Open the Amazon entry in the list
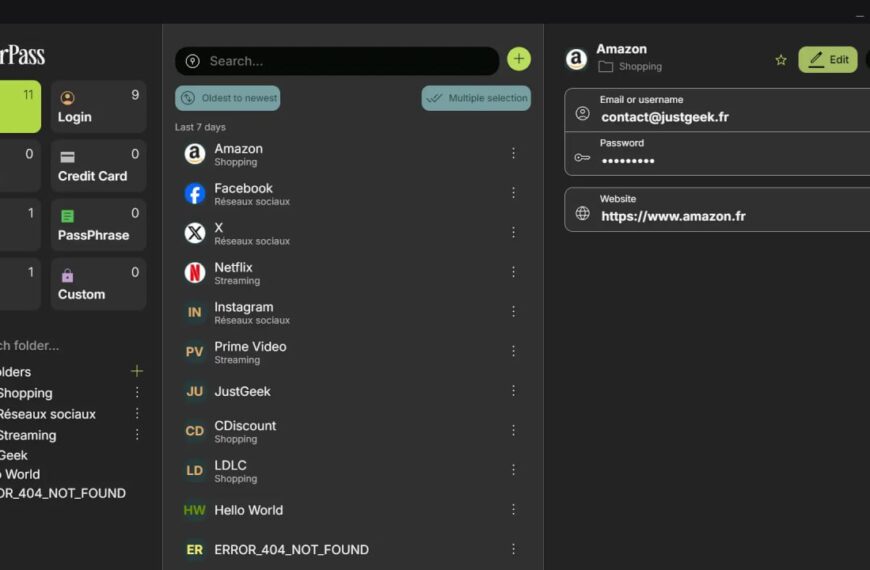870x570 pixels. (352, 154)
